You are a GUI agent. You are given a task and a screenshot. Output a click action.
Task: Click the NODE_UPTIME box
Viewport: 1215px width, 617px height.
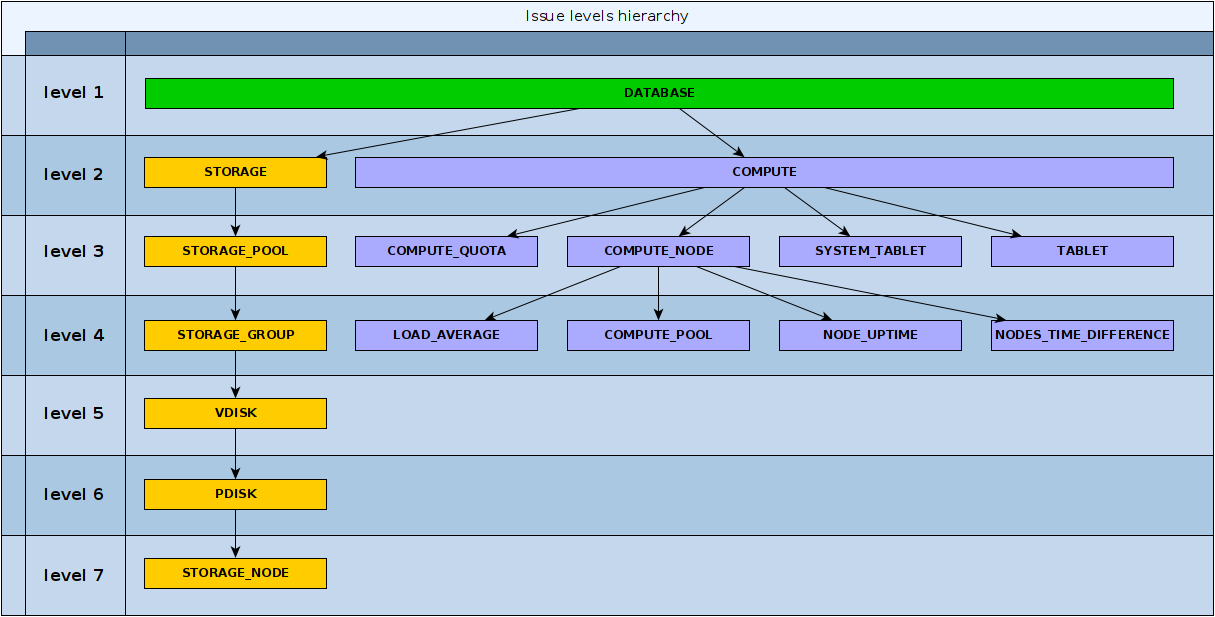click(x=870, y=335)
